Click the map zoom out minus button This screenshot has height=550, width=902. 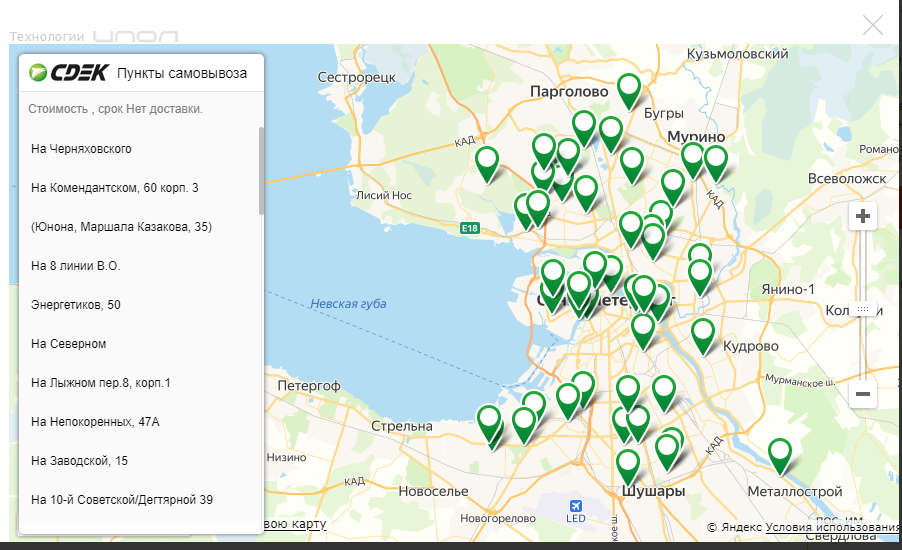(863, 394)
